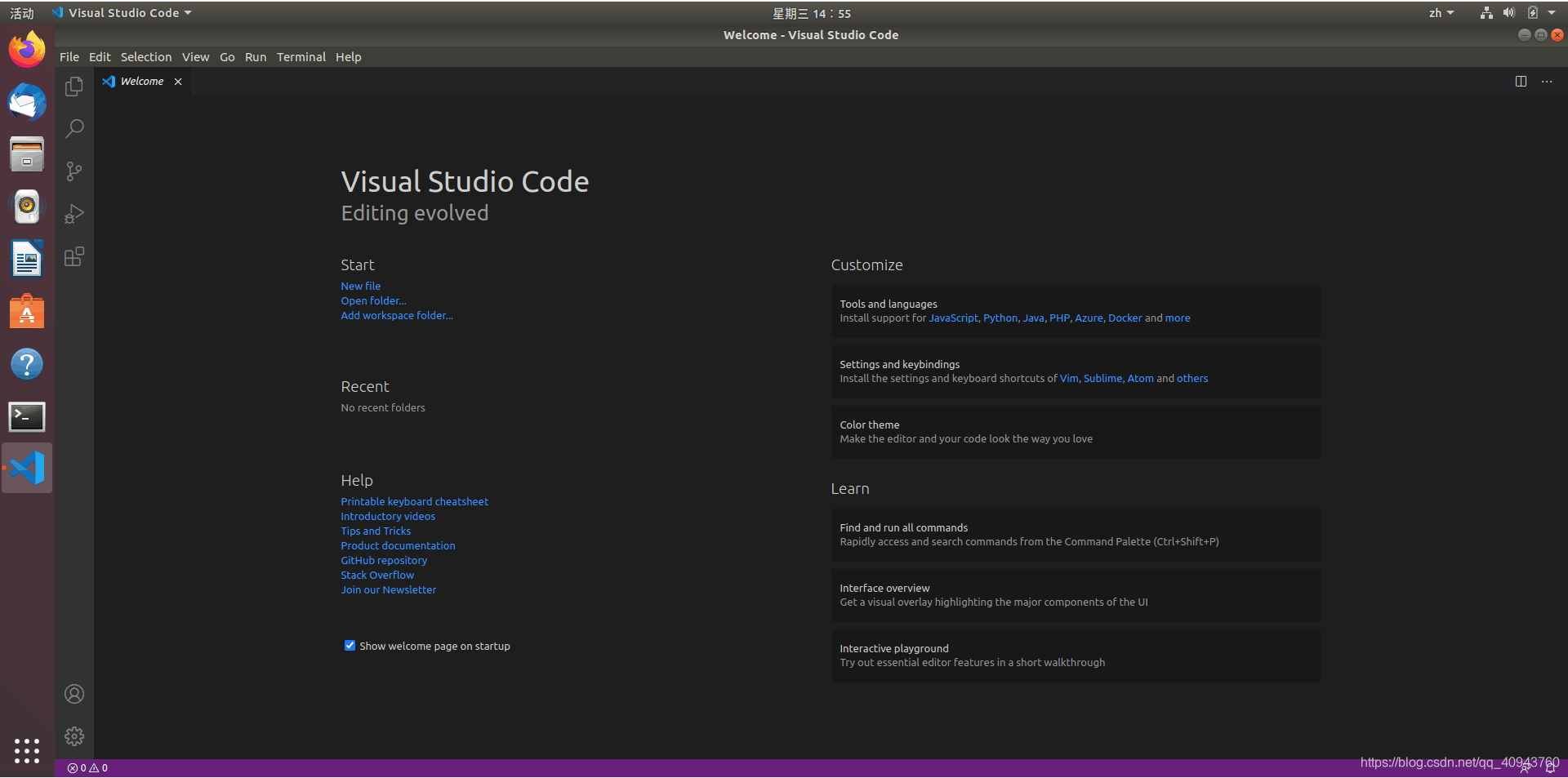Screen dimensions: 1568x778
Task: Click the Visual Studio Code dock icon
Action: pyautogui.click(x=27, y=468)
